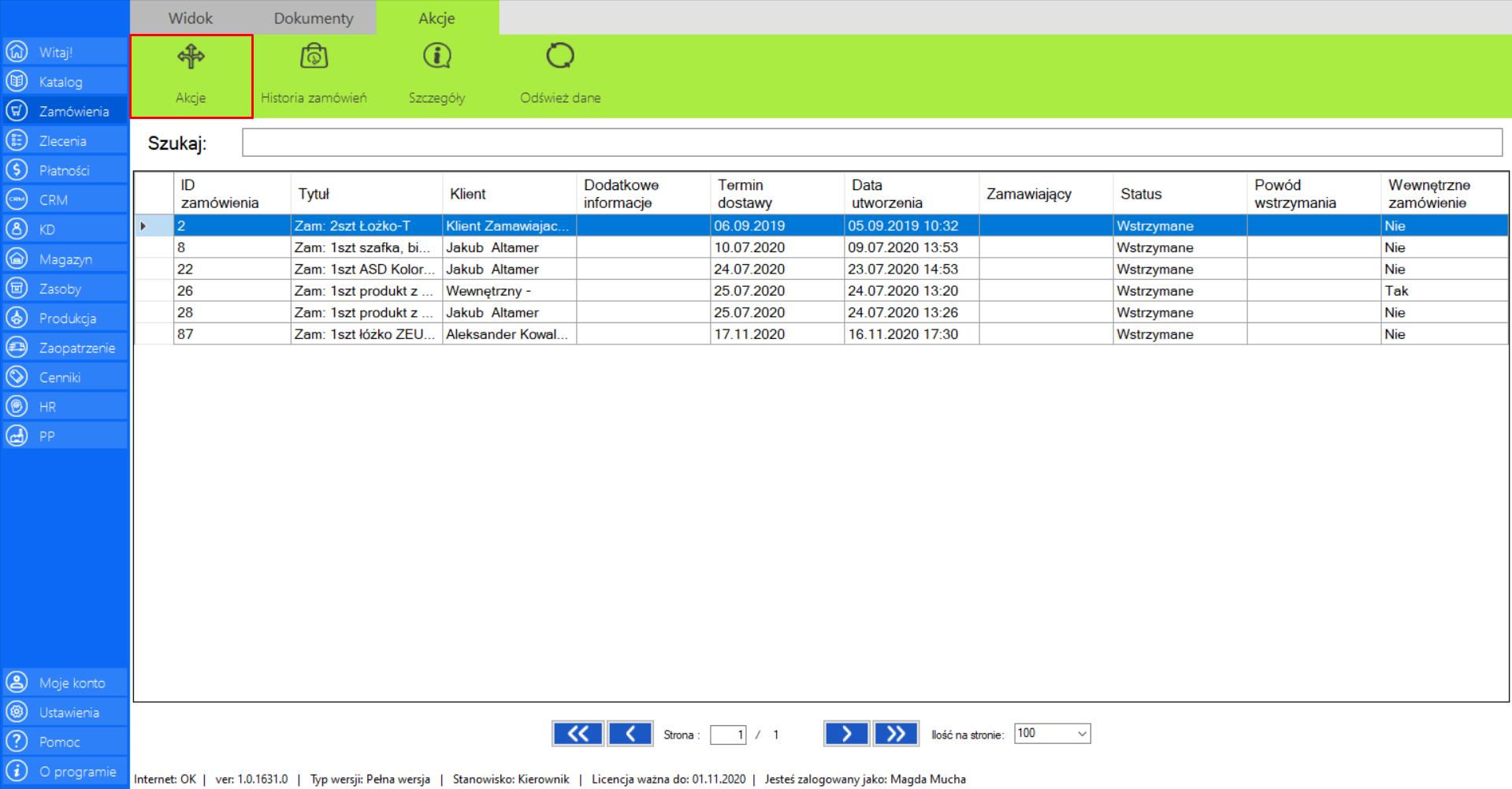Sort by the Status column header
The height and width of the screenshot is (789, 1512).
coord(1141,194)
